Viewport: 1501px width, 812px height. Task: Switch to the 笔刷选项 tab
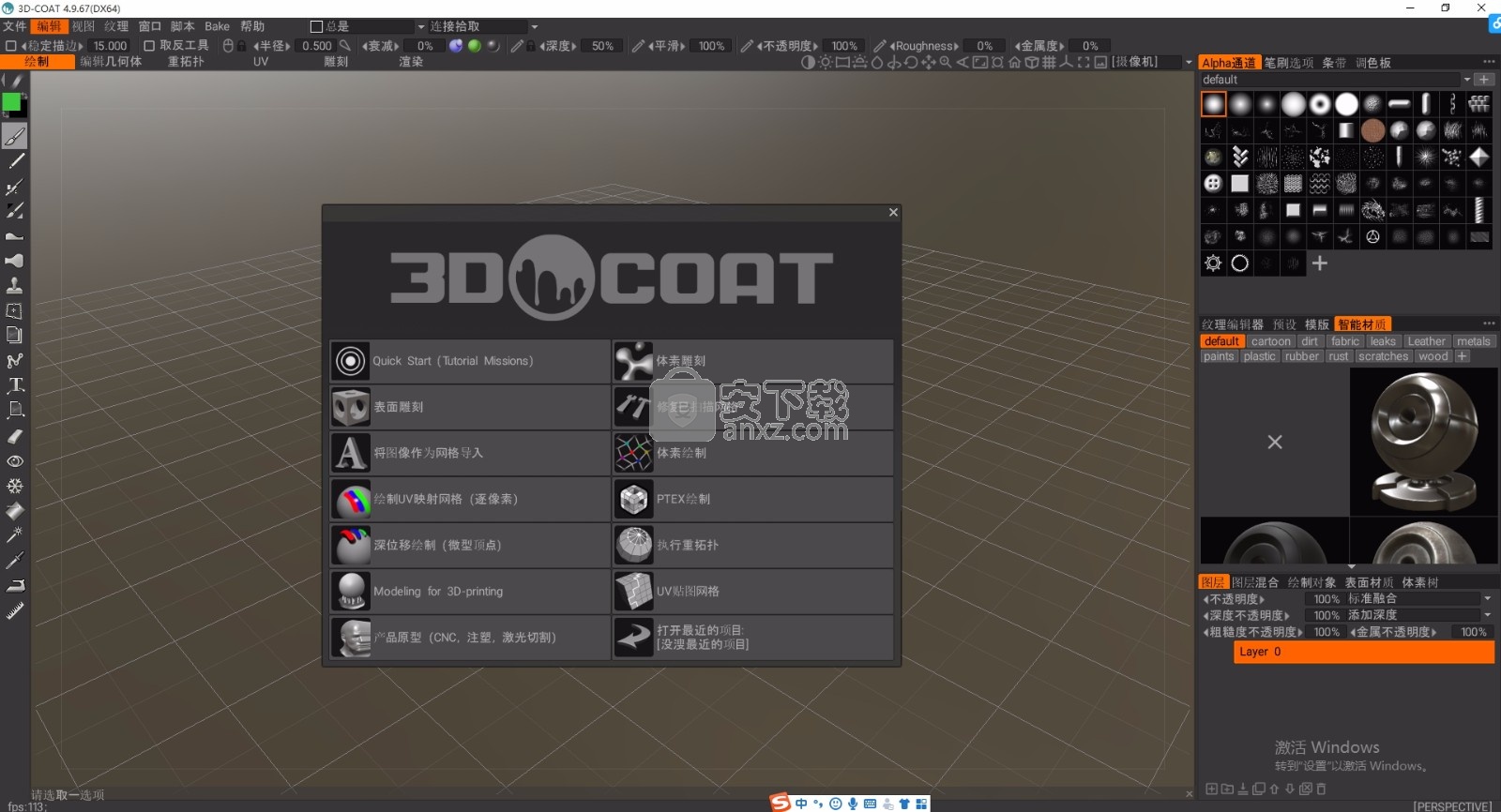coord(1288,63)
